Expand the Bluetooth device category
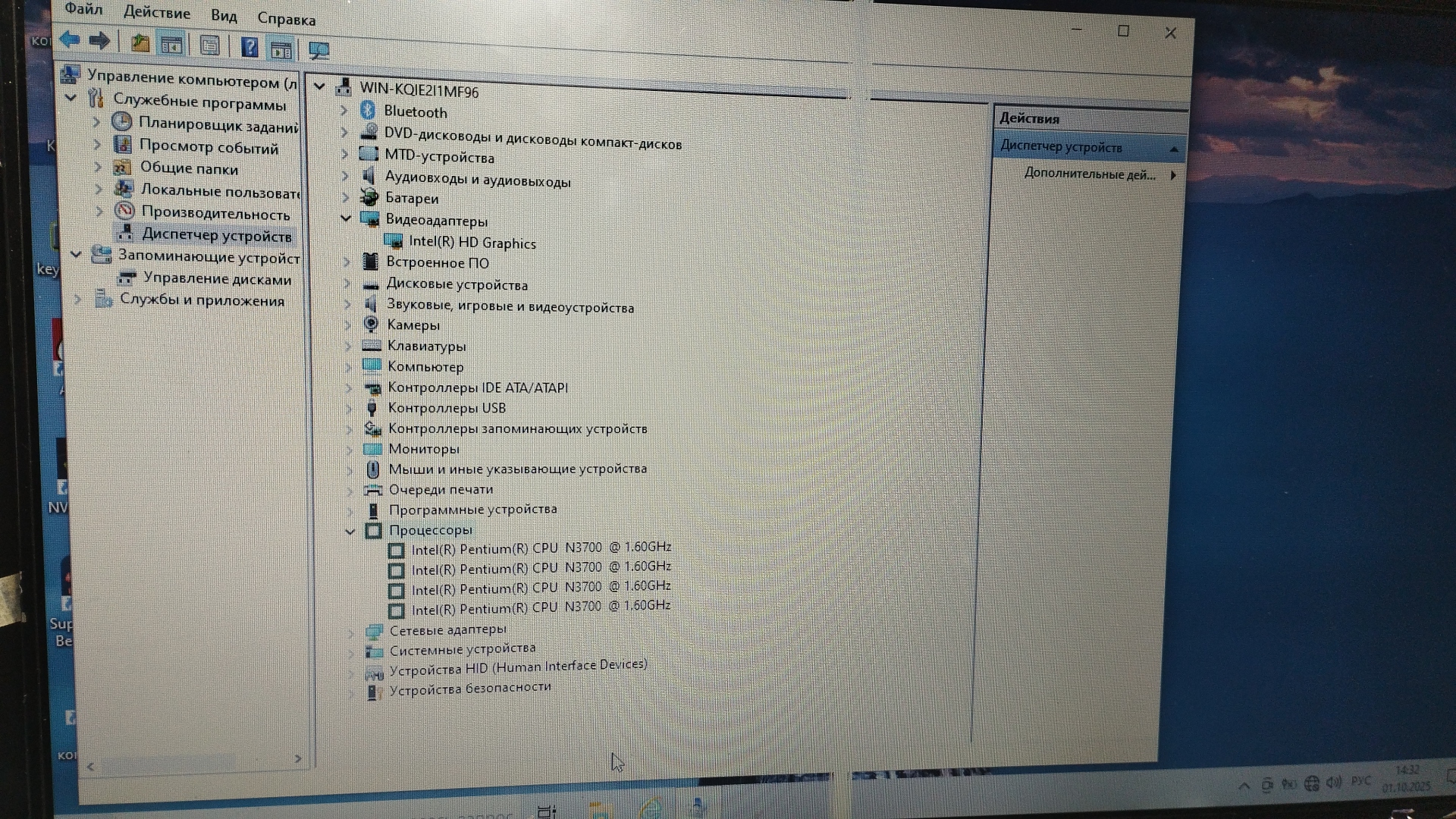The image size is (1456, 819). (344, 111)
